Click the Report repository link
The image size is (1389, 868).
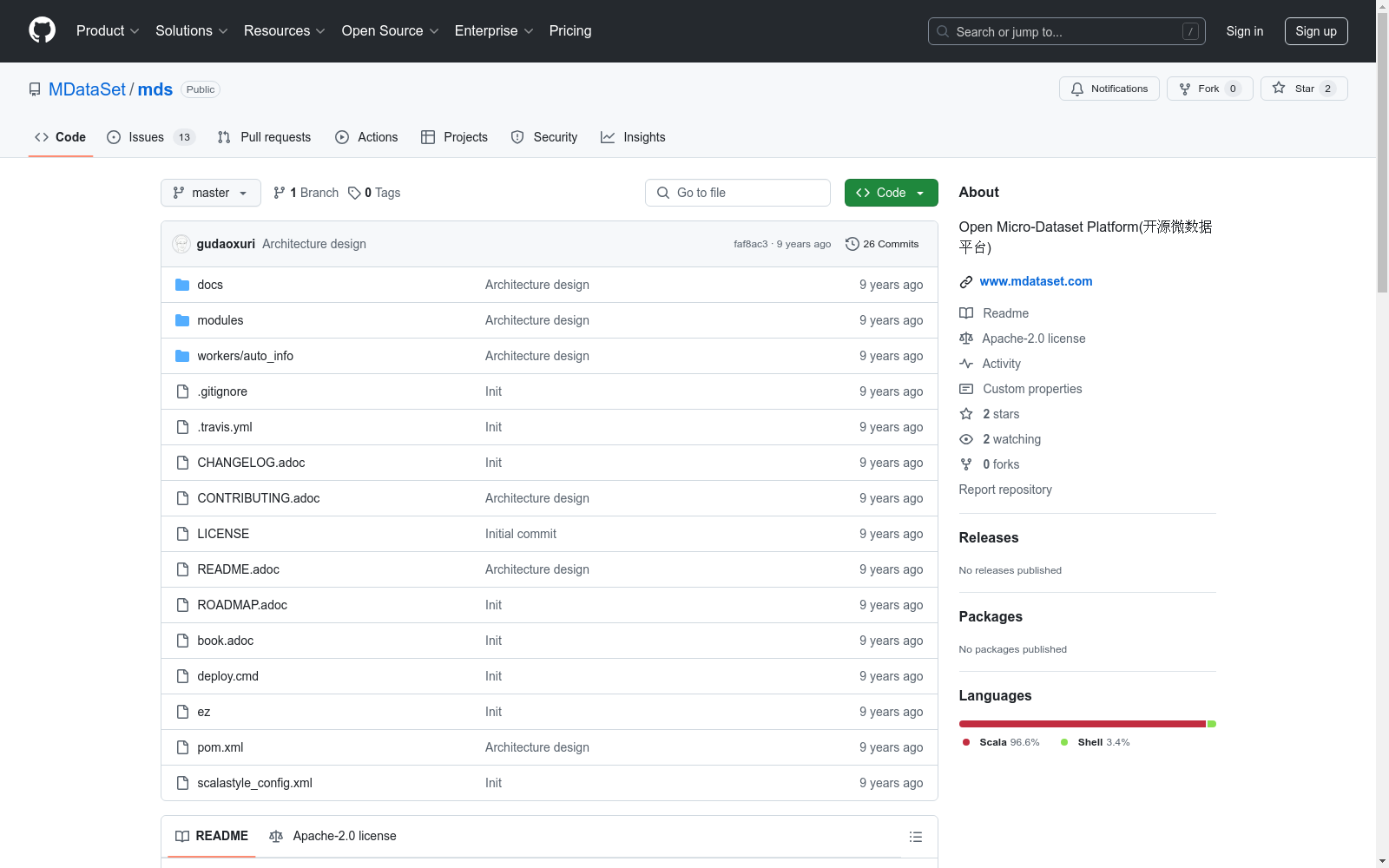pyautogui.click(x=1005, y=490)
